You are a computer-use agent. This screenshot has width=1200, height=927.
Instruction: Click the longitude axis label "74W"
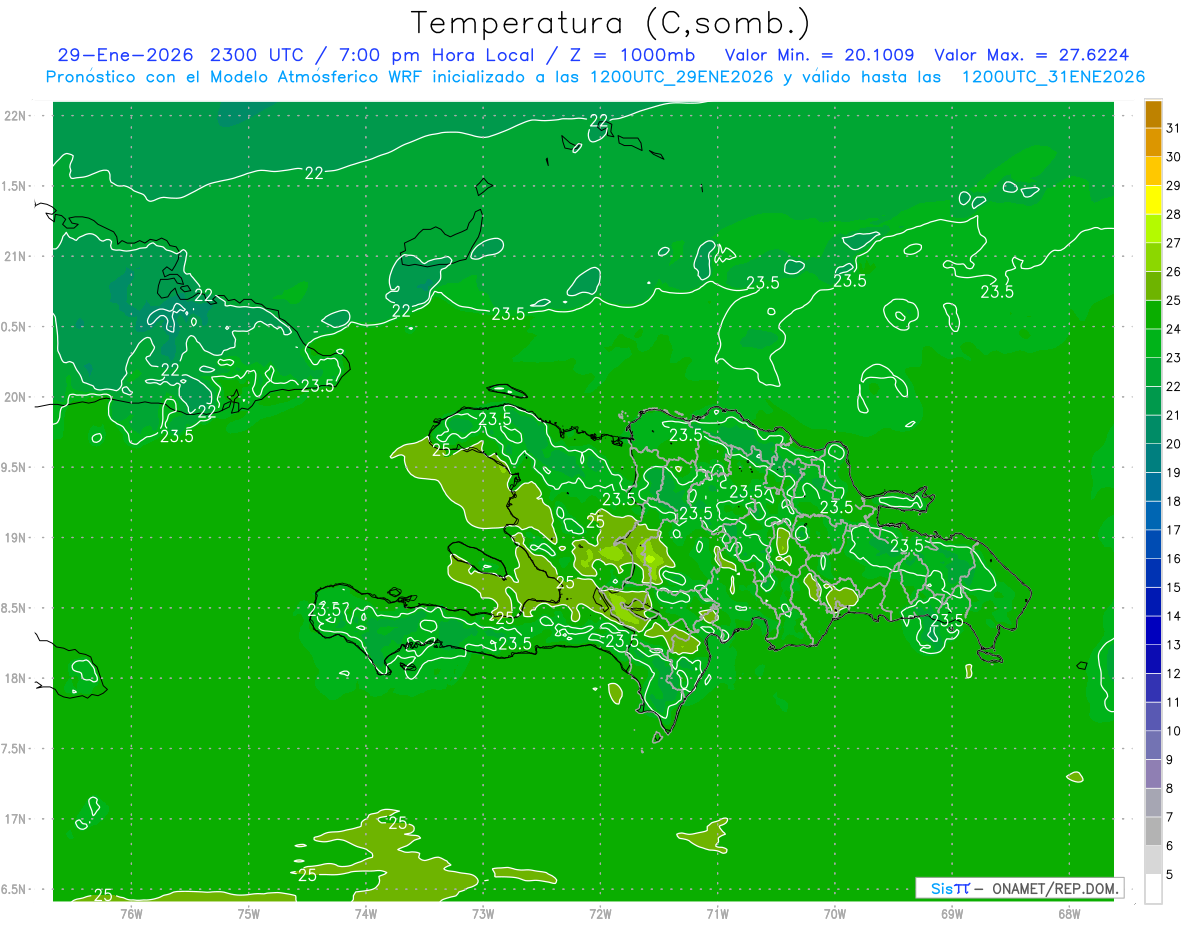(x=365, y=913)
